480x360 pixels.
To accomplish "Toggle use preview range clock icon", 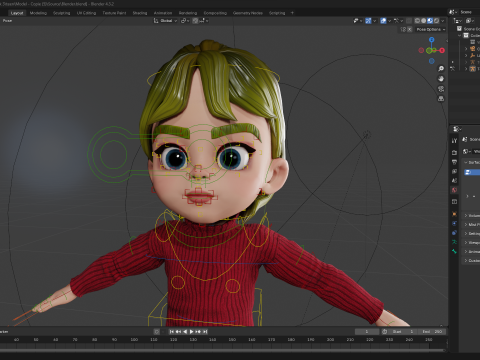I will pos(384,332).
